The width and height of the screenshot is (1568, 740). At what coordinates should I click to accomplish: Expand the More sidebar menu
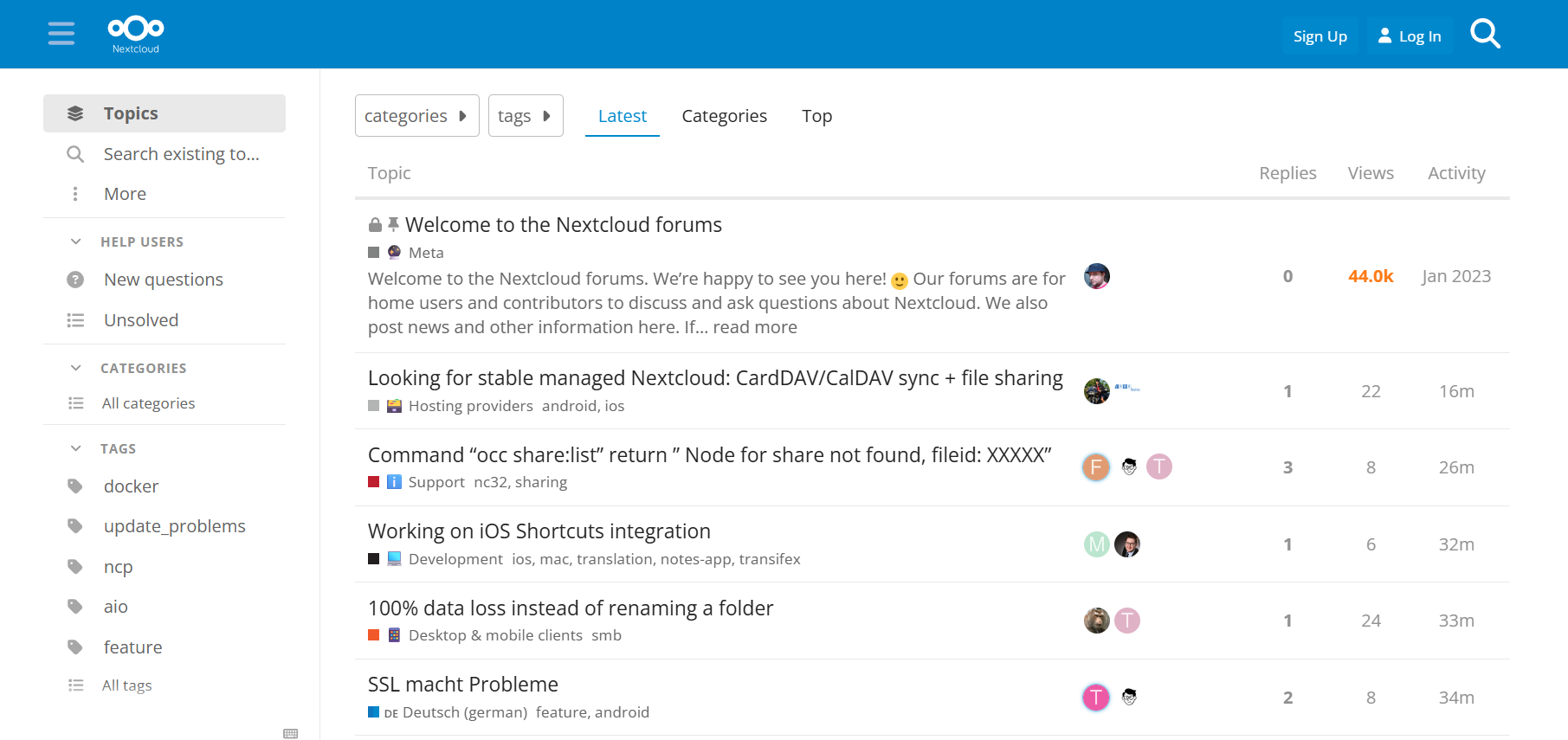pyautogui.click(x=165, y=194)
